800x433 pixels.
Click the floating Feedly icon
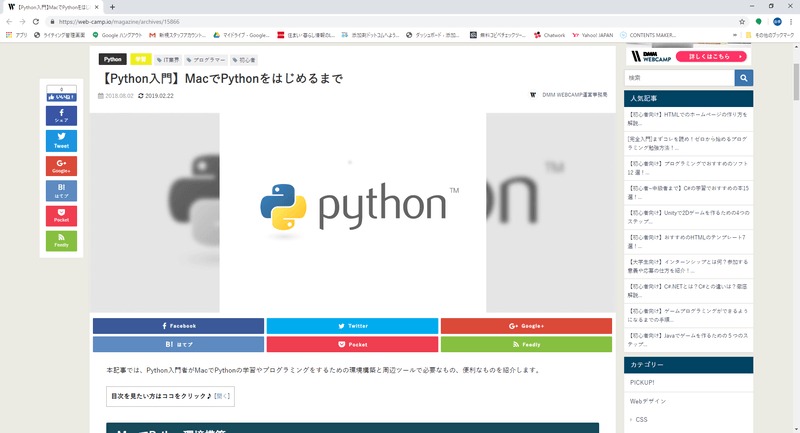point(62,241)
